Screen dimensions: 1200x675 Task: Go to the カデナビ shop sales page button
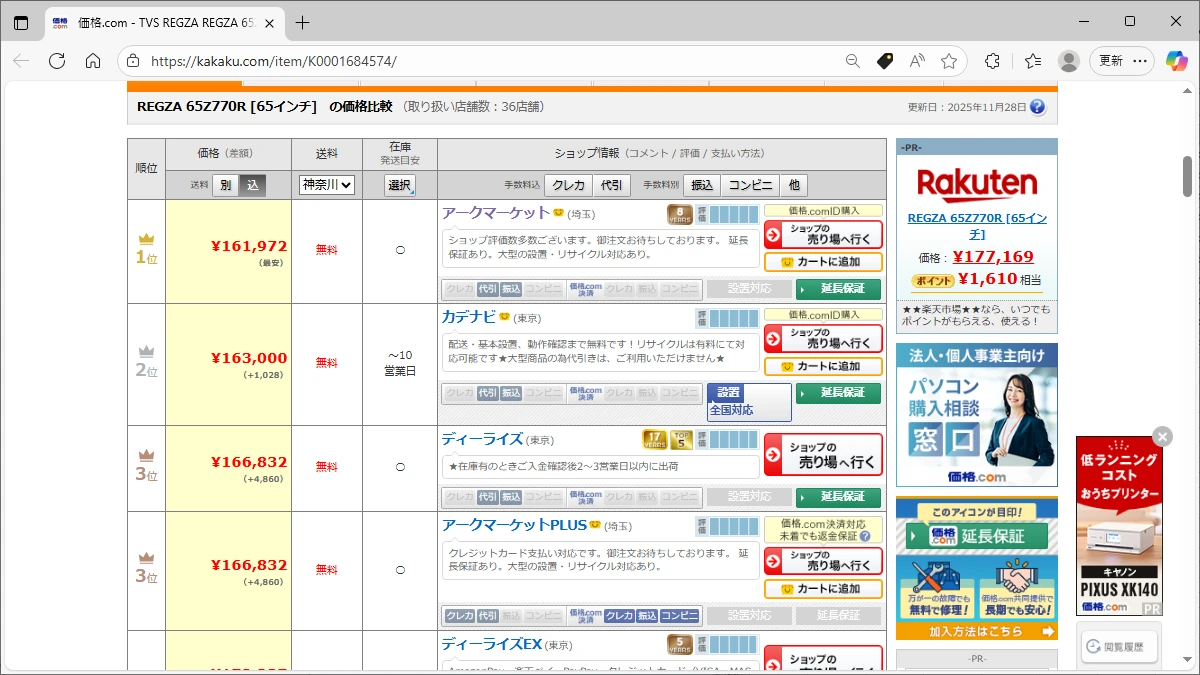[x=823, y=339]
